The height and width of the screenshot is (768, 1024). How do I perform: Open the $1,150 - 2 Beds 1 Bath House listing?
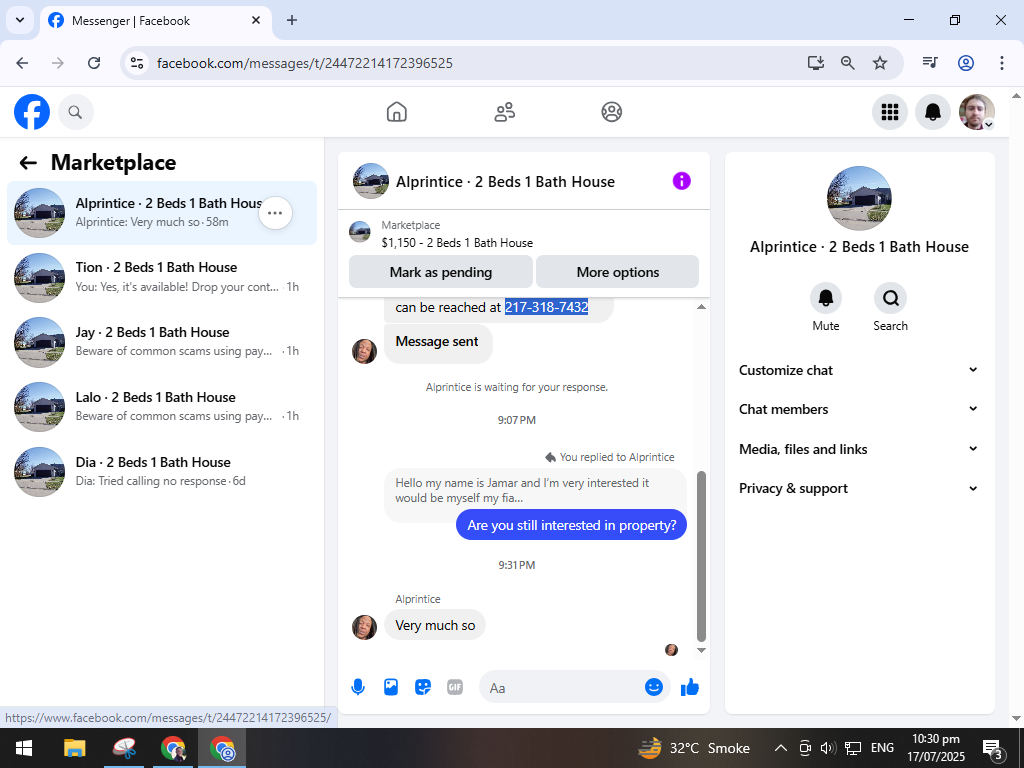[x=457, y=243]
